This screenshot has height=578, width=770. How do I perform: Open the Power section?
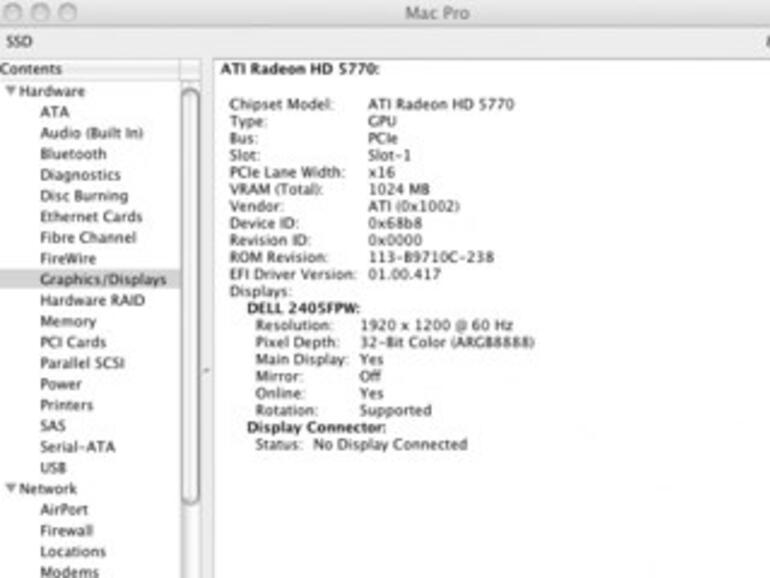tap(61, 384)
